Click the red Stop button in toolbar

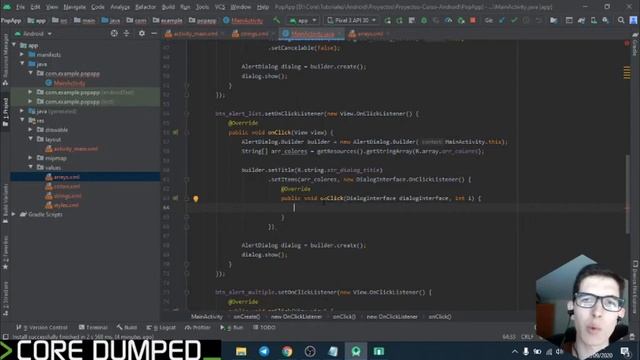click(x=473, y=20)
